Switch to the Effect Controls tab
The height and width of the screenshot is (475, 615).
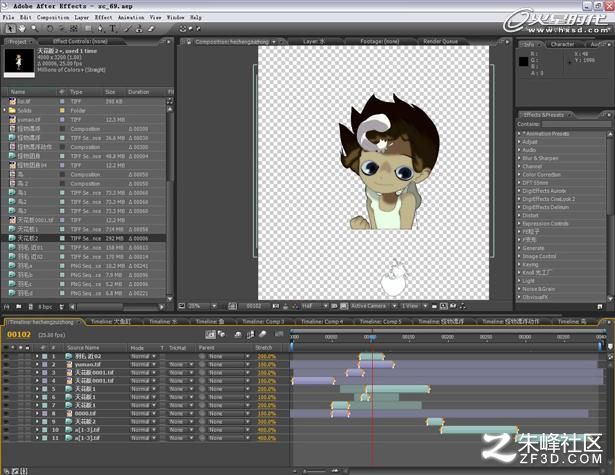pyautogui.click(x=80, y=41)
